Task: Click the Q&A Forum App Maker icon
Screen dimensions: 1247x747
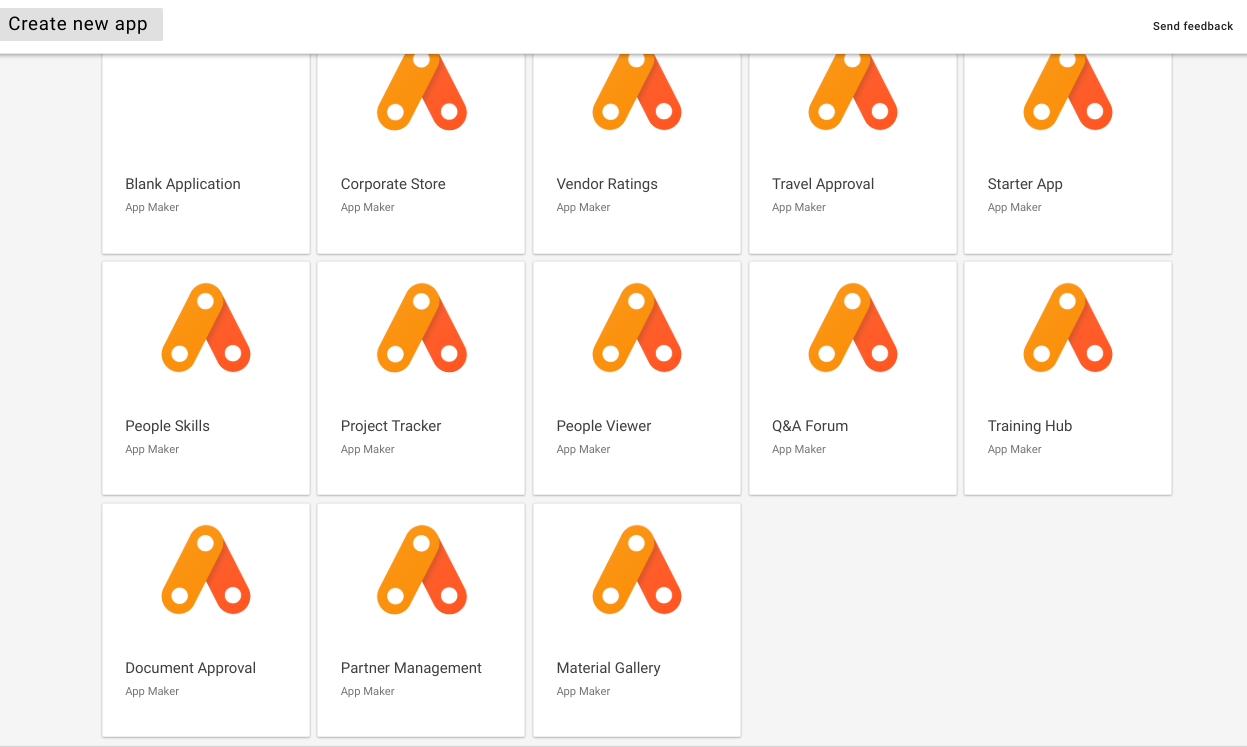Action: [853, 328]
